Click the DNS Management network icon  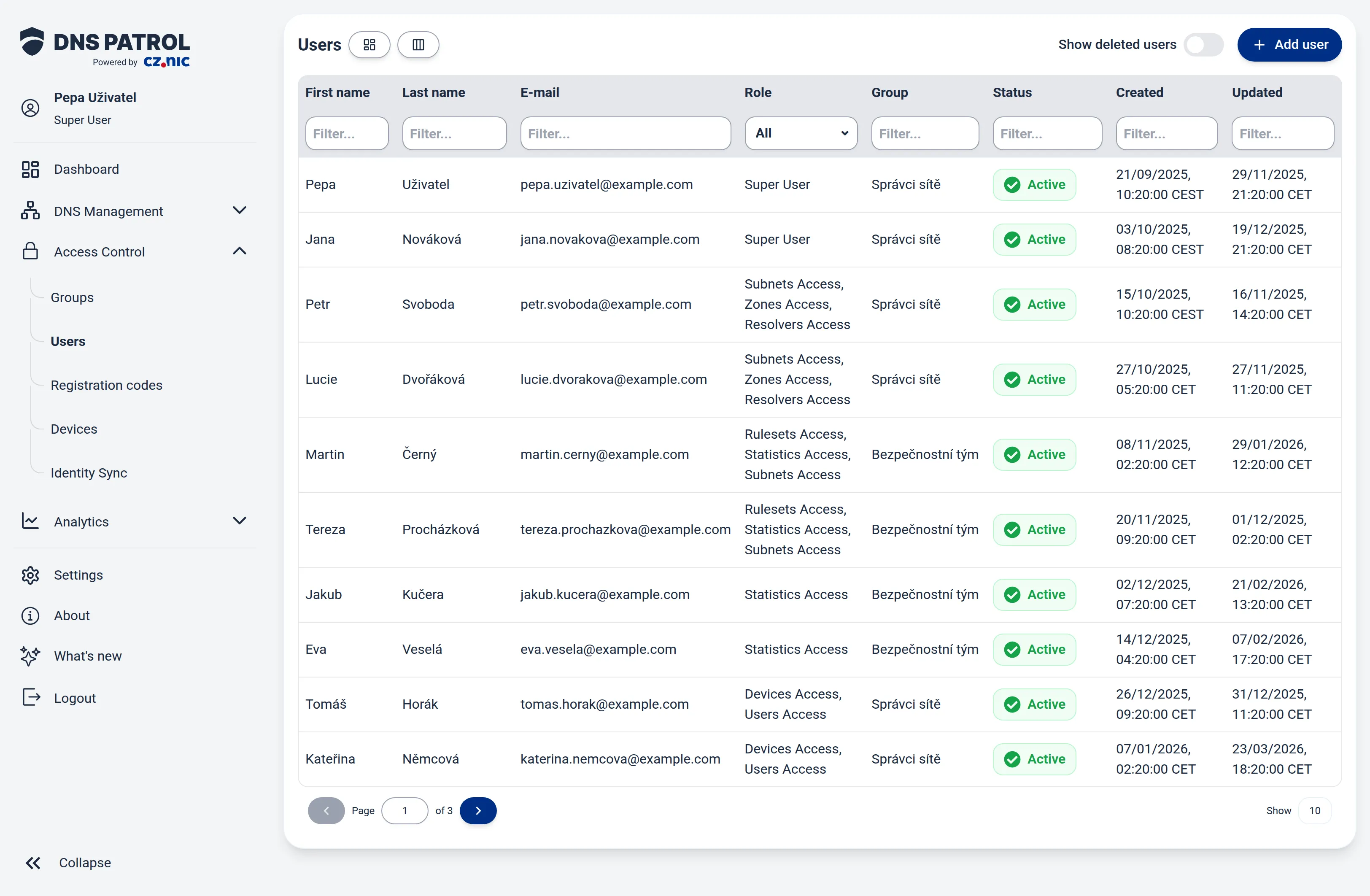click(x=30, y=211)
